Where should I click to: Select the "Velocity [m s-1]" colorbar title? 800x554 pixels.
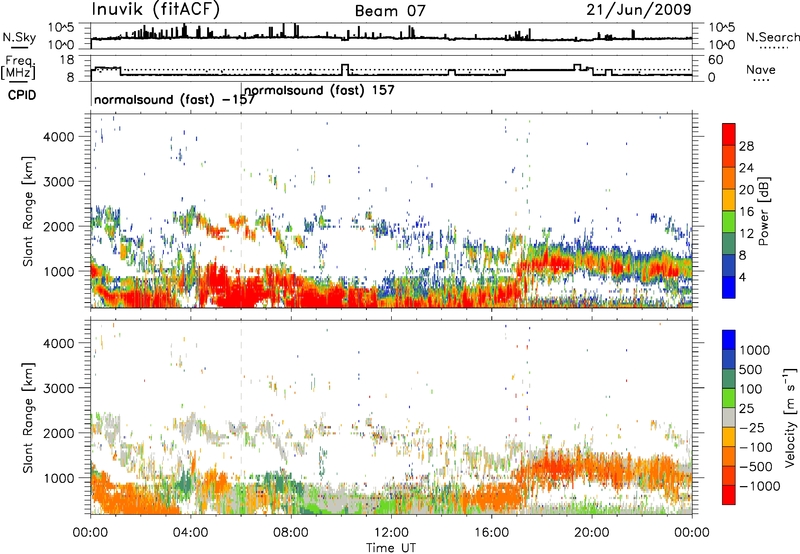(790, 417)
